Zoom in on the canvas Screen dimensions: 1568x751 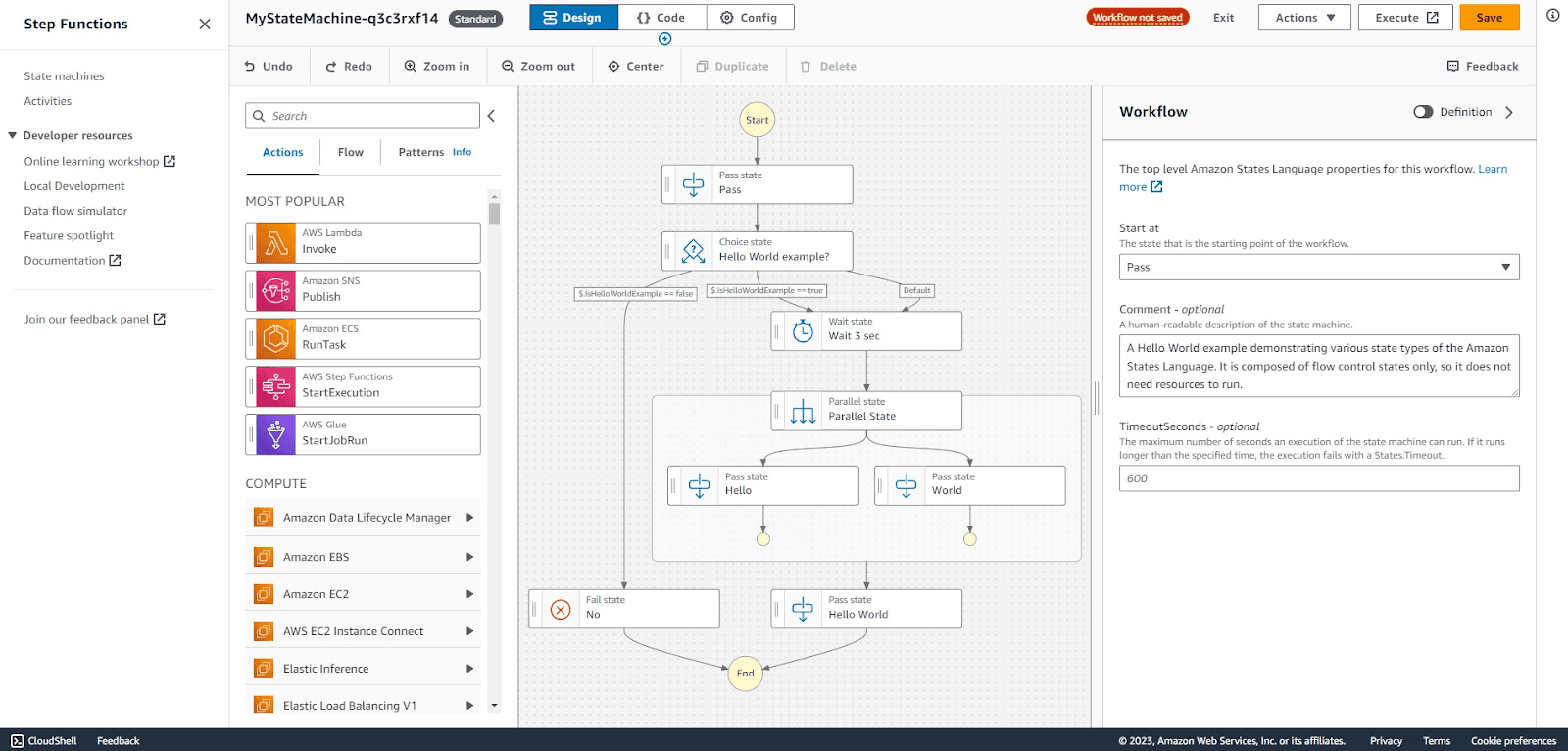(437, 66)
